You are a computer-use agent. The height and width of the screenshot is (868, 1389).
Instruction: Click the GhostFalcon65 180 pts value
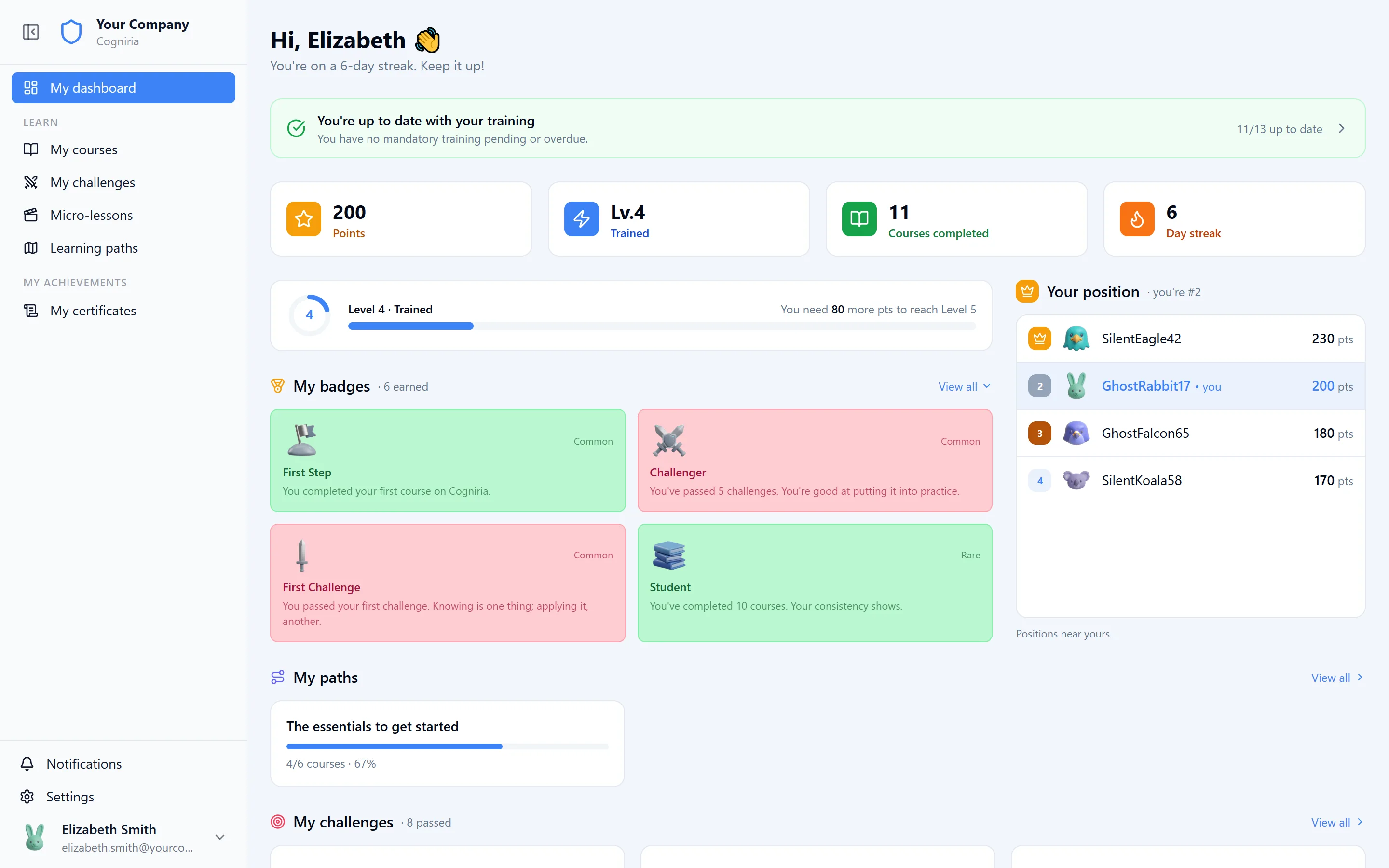pyautogui.click(x=1333, y=434)
